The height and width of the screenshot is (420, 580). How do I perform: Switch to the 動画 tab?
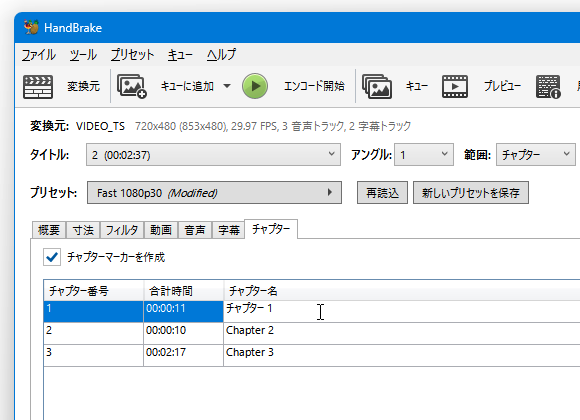(x=161, y=230)
